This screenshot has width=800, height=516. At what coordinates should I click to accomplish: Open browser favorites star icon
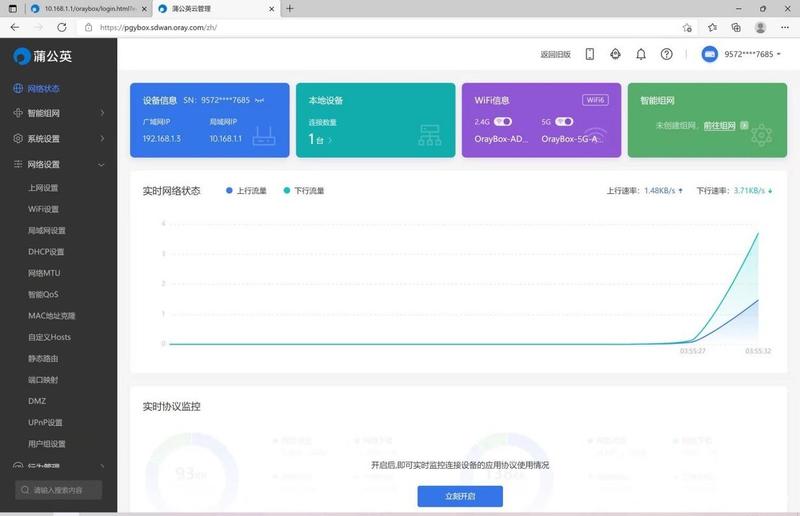(712, 28)
